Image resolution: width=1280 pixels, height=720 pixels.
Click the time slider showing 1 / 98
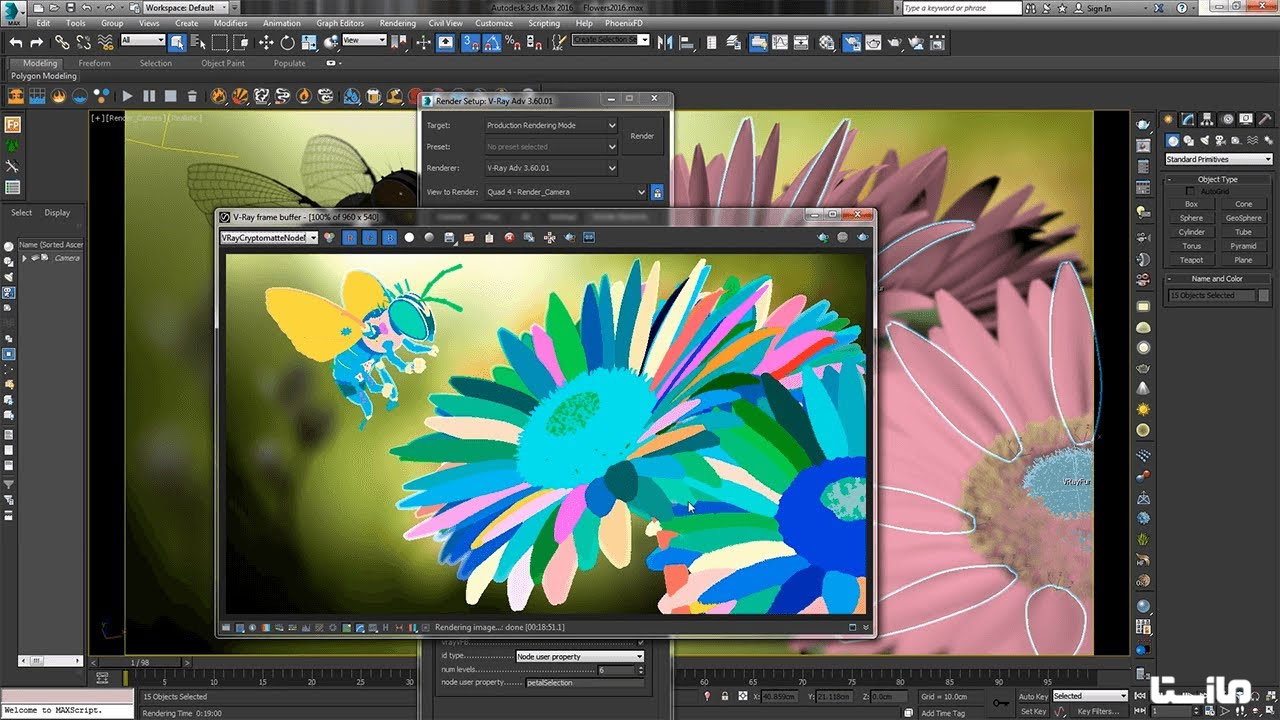[140, 662]
